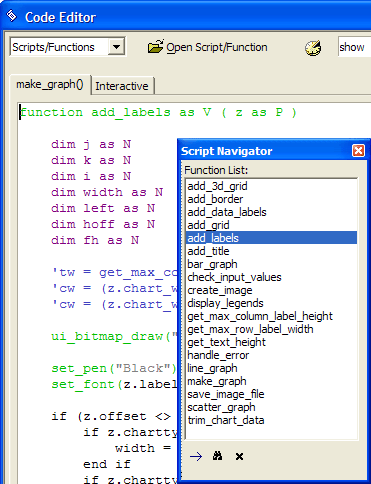Close the Script Navigator panel
371x484 pixels.
358,151
